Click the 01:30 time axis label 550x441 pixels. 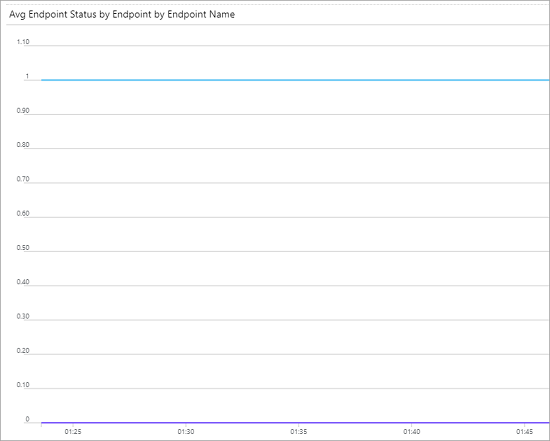186,432
